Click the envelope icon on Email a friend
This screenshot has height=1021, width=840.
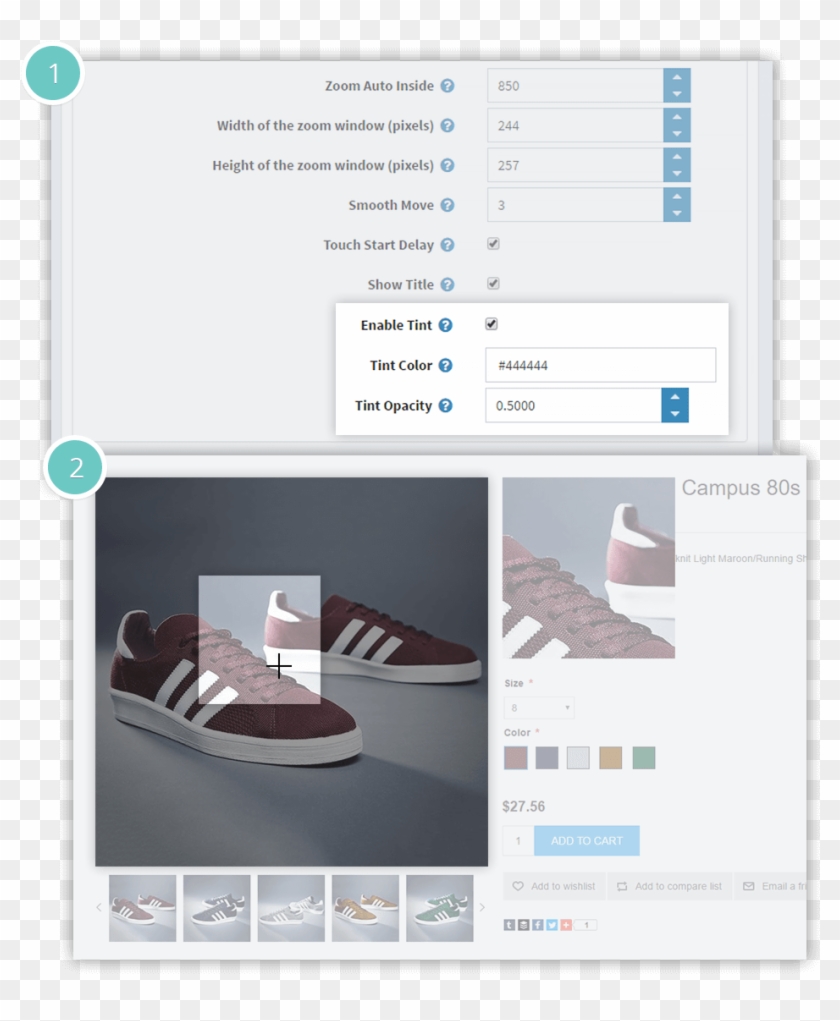pyautogui.click(x=746, y=885)
